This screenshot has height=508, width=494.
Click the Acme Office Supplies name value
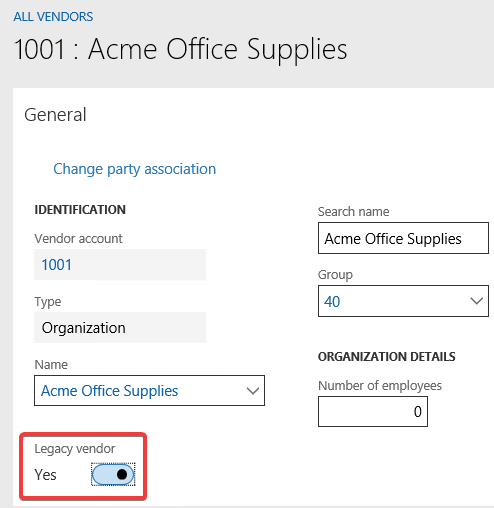(x=109, y=391)
